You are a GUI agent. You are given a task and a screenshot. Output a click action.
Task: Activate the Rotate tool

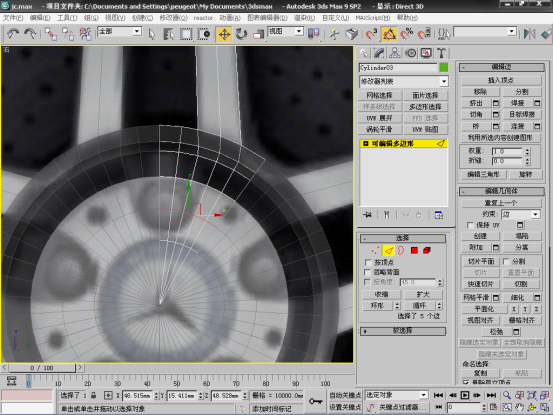coord(241,34)
